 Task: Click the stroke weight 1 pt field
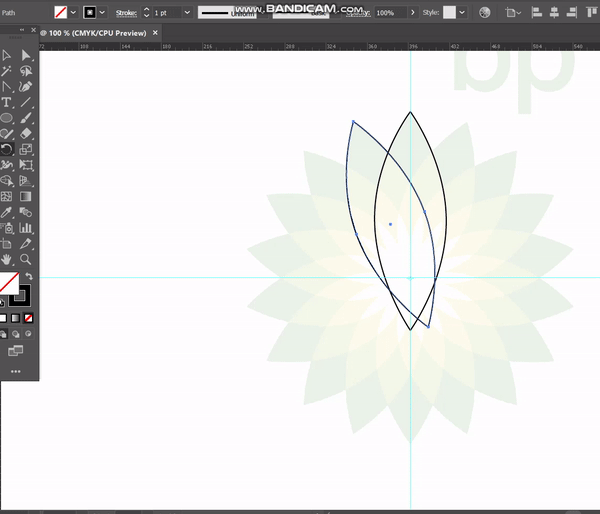click(167, 13)
